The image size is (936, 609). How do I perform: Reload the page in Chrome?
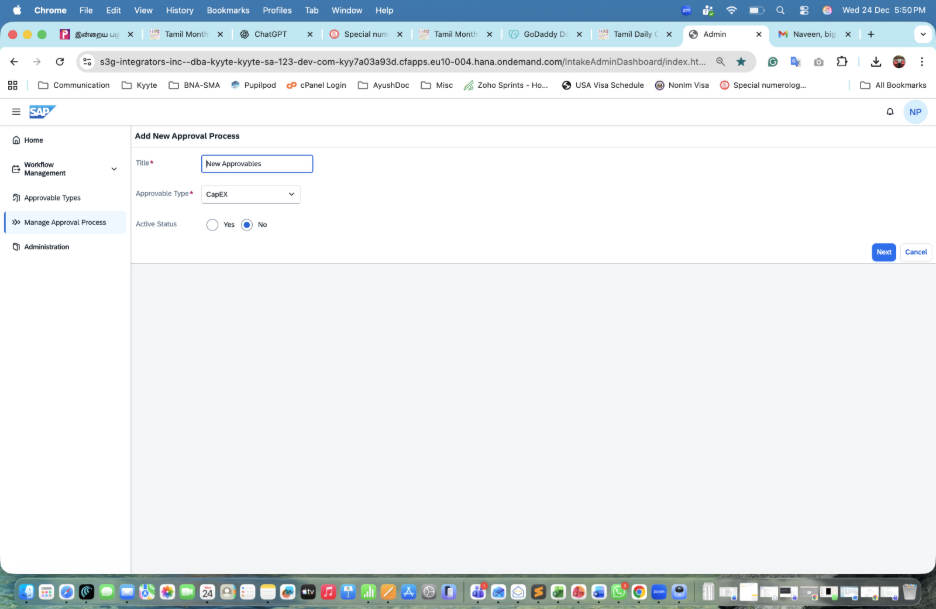60,61
